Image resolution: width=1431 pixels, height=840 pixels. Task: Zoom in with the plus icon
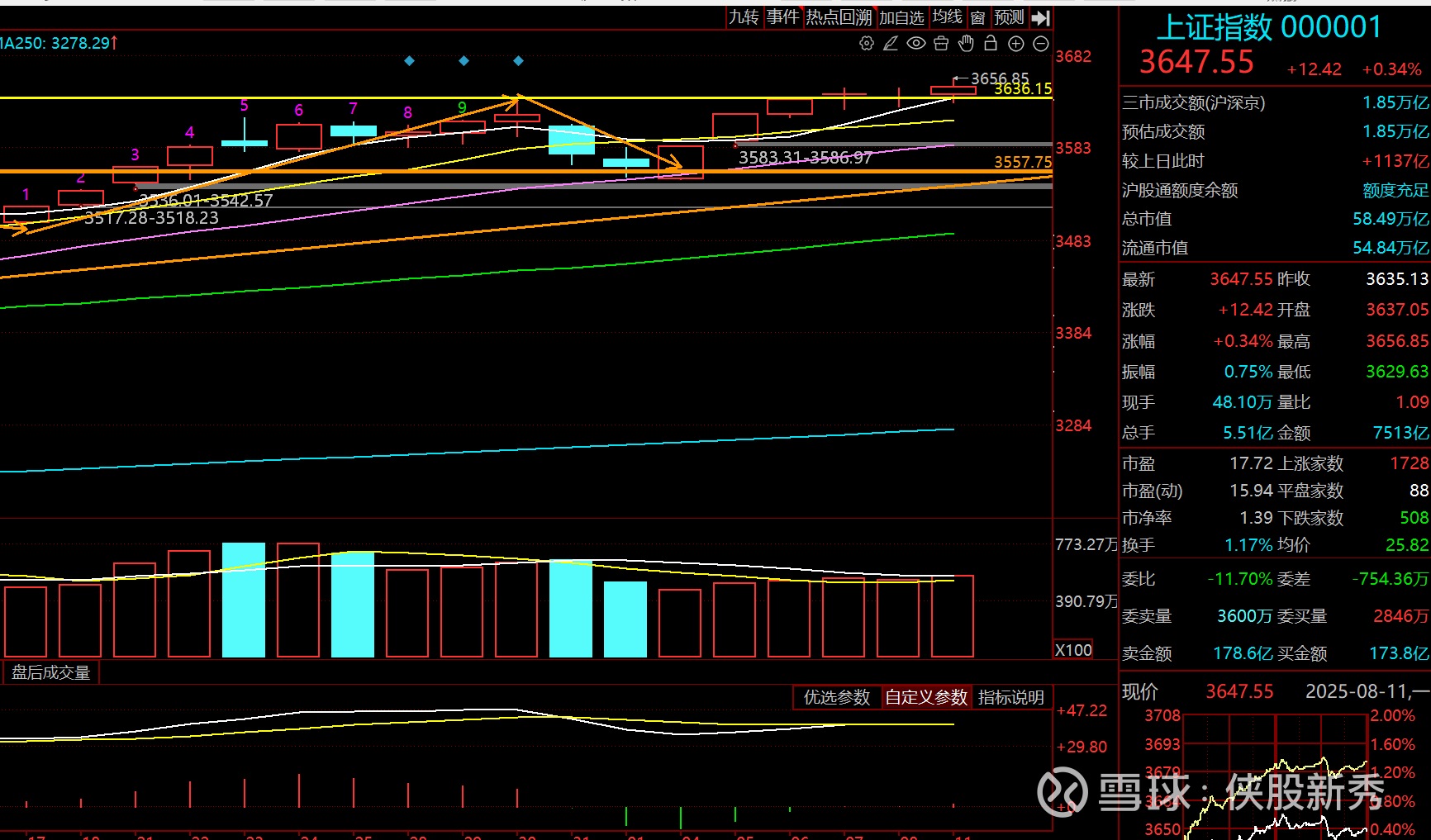(x=1016, y=44)
